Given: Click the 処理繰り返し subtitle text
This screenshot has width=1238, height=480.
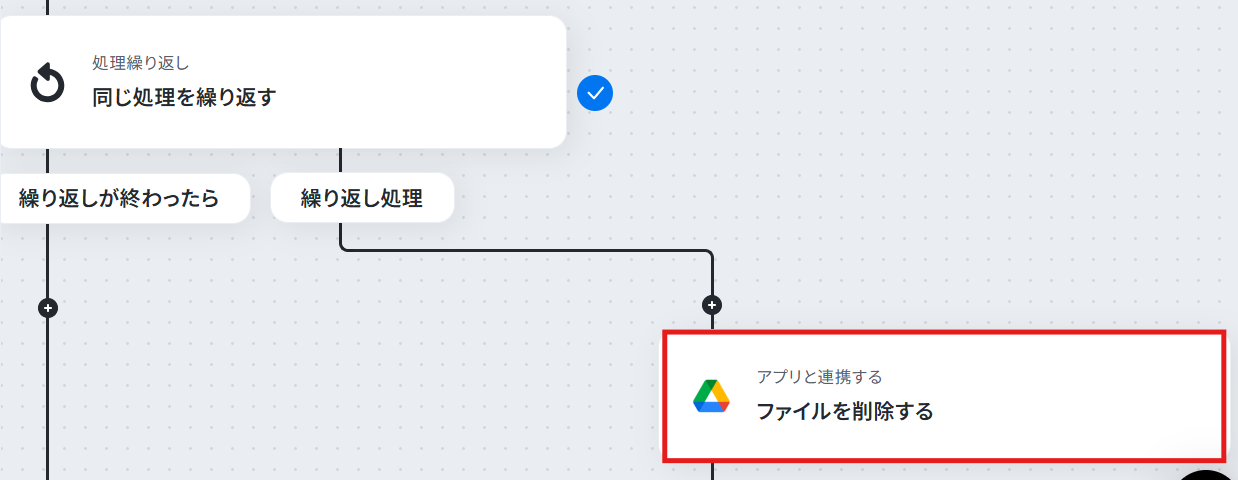Looking at the screenshot, I should tap(141, 63).
